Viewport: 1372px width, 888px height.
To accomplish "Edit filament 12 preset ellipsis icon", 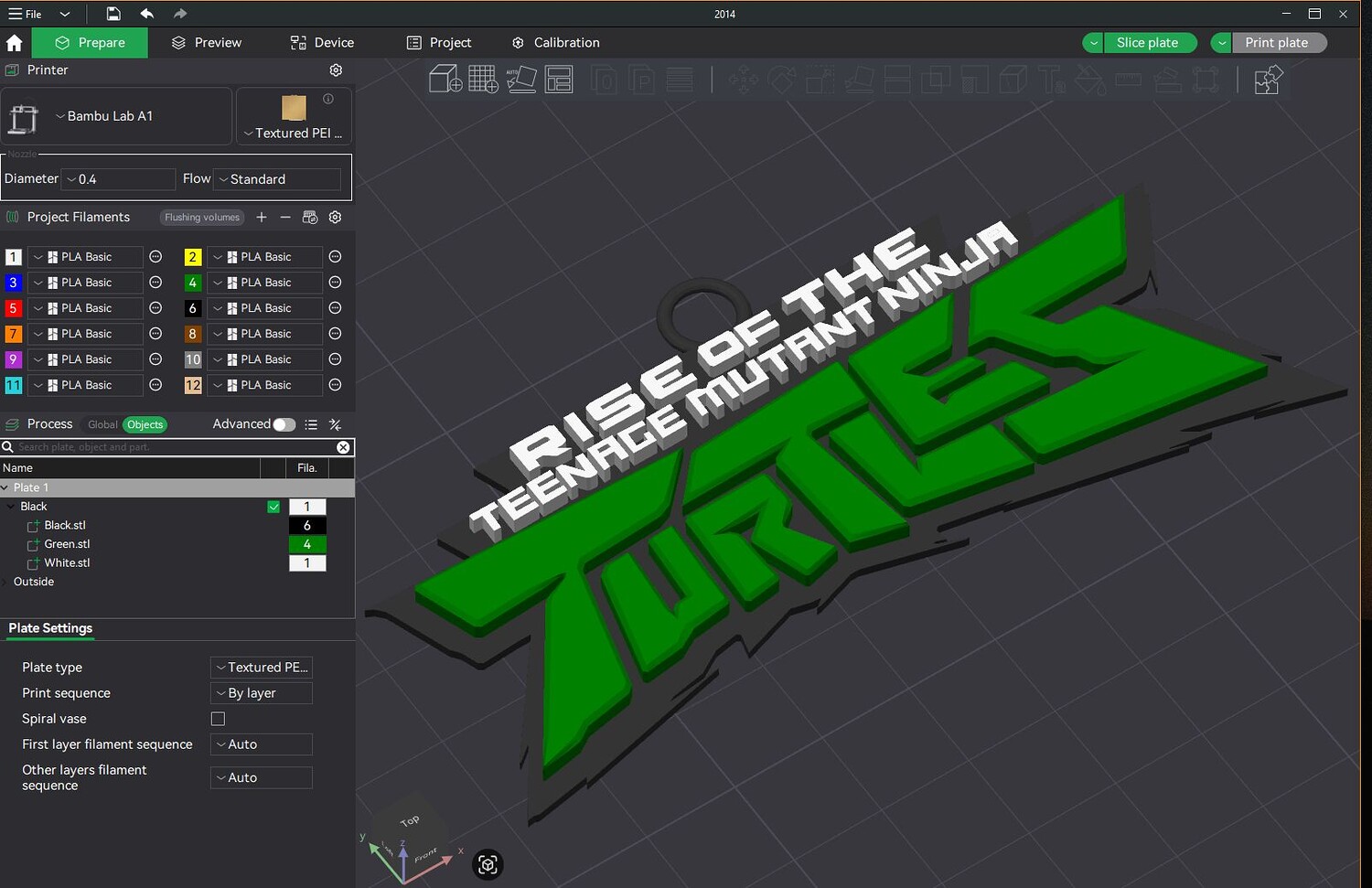I will pyautogui.click(x=335, y=385).
